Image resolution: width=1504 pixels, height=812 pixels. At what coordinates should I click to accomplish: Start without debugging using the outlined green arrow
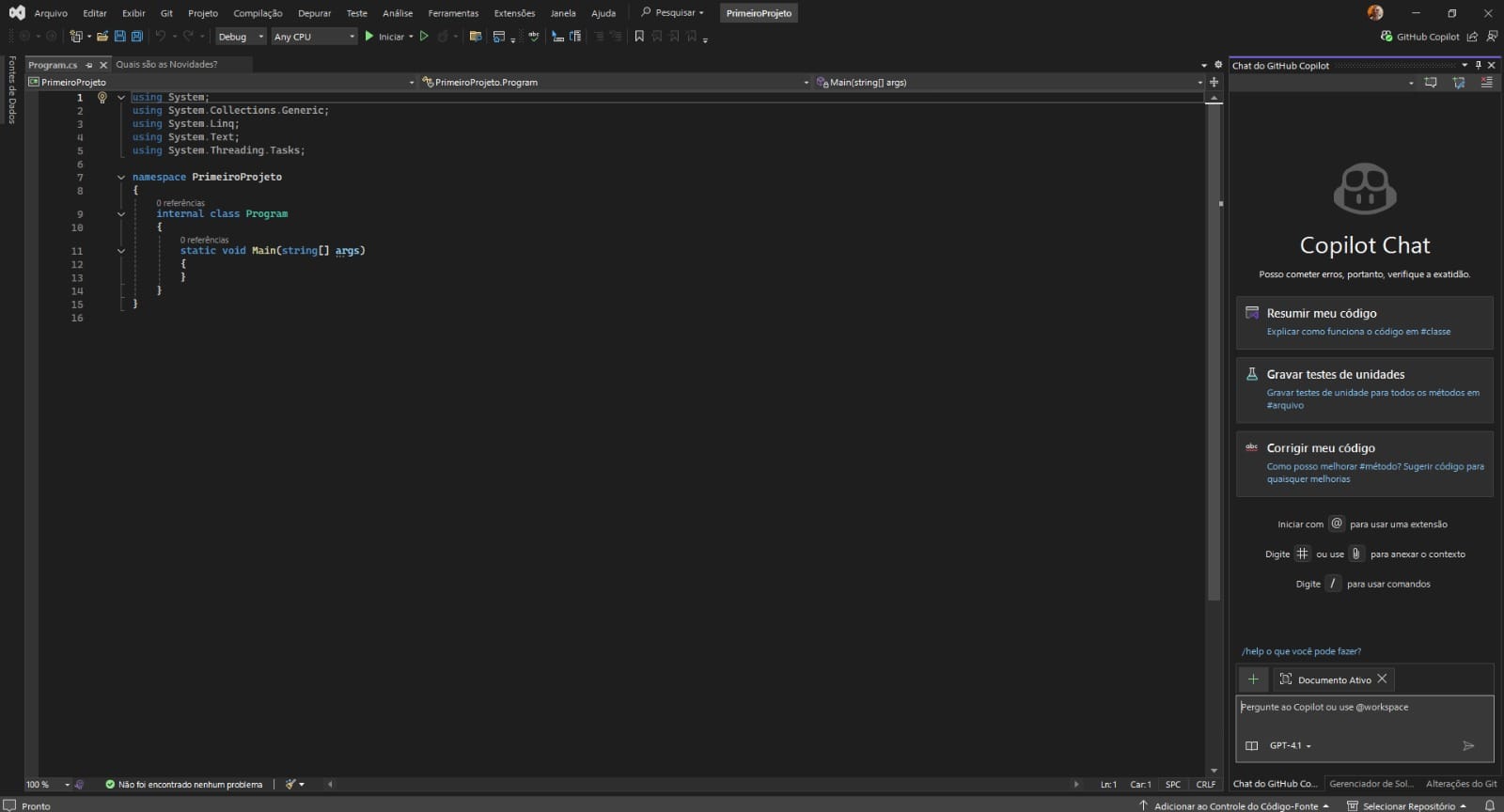point(424,37)
